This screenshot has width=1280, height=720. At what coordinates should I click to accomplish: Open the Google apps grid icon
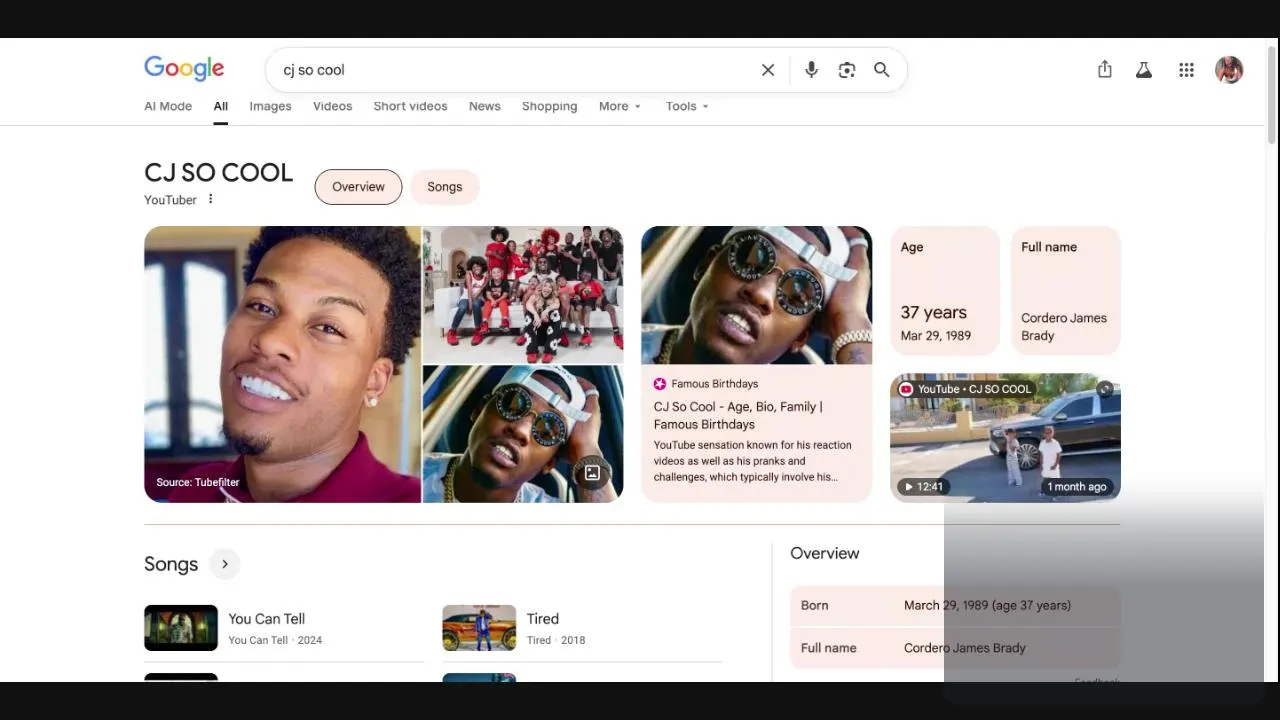point(1186,70)
